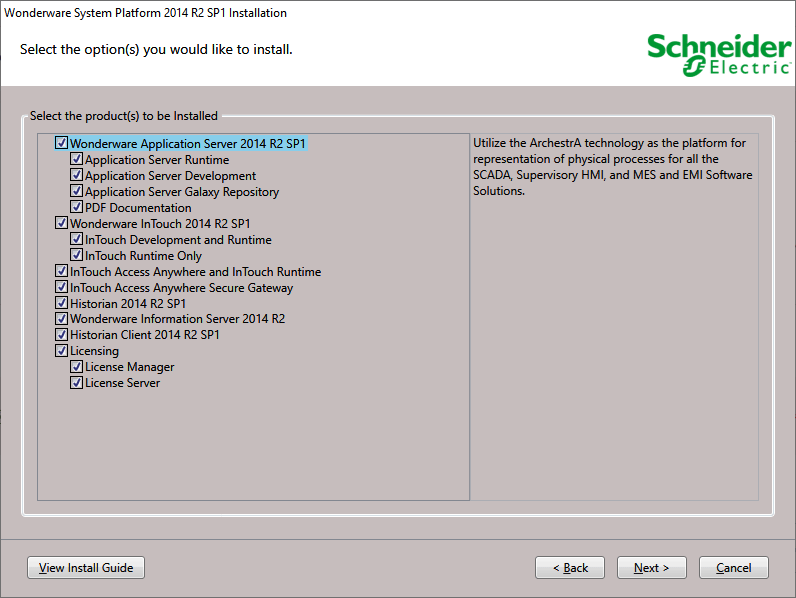796x598 pixels.
Task: Uncheck the License Manager checkbox
Action: click(77, 367)
